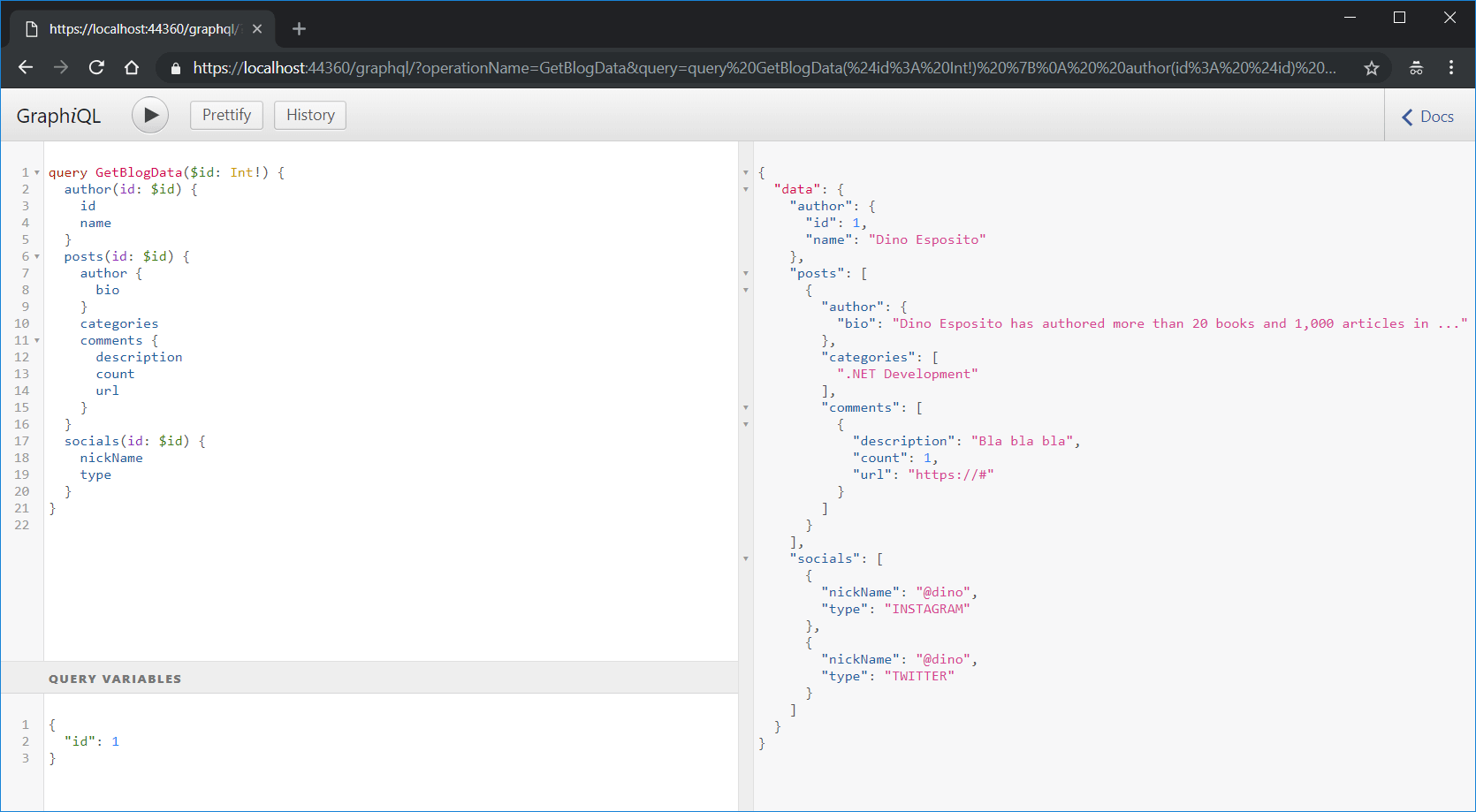
Task: Click "TWITTER" type value in results
Action: tap(919, 676)
